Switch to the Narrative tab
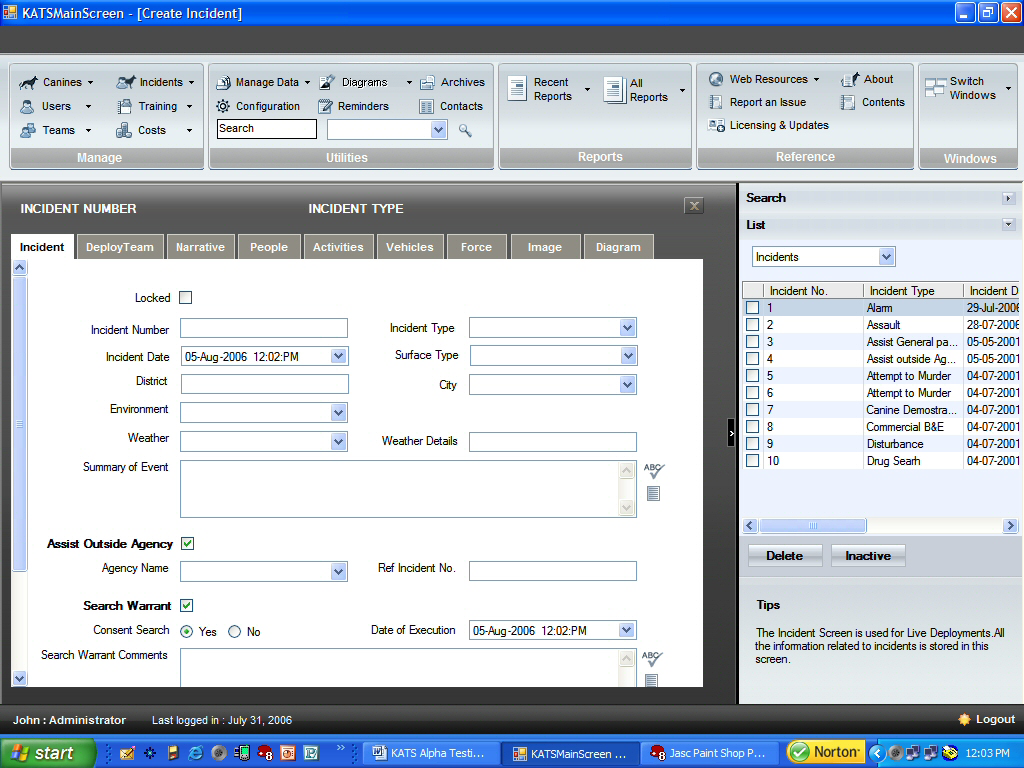Screen dimensions: 1024x768 pos(200,247)
